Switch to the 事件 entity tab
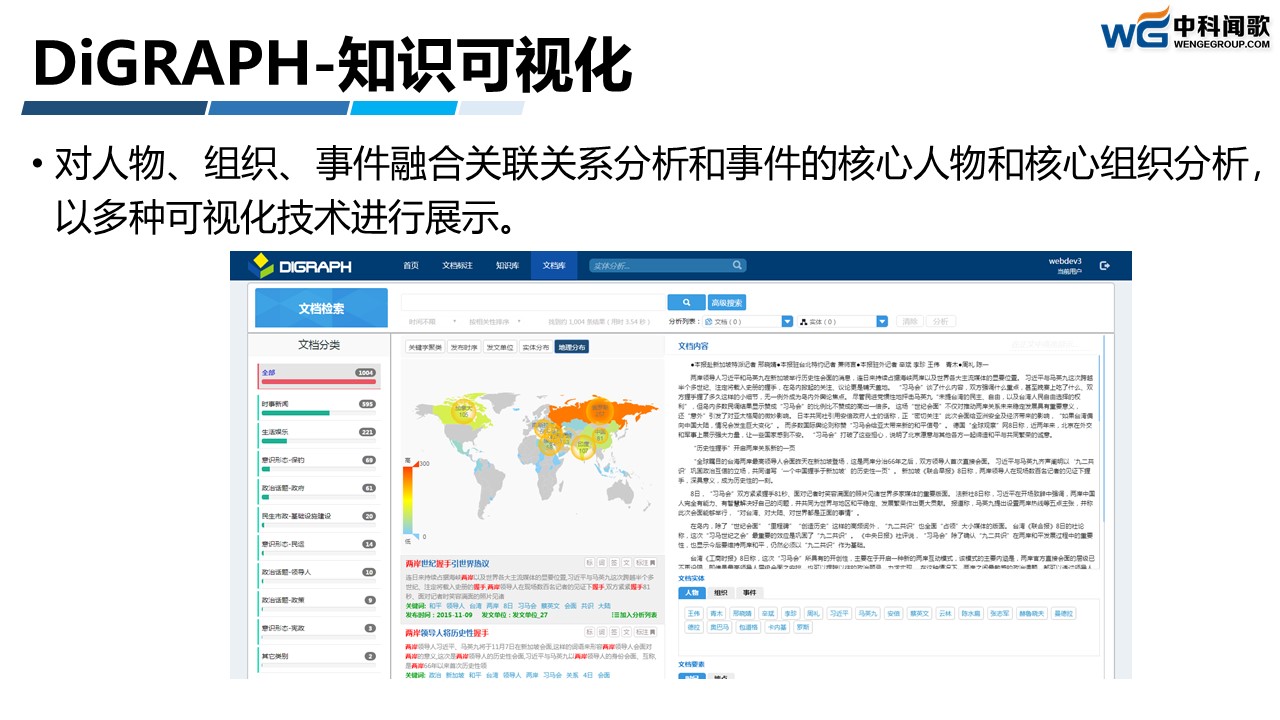The image size is (1280, 720). [749, 593]
